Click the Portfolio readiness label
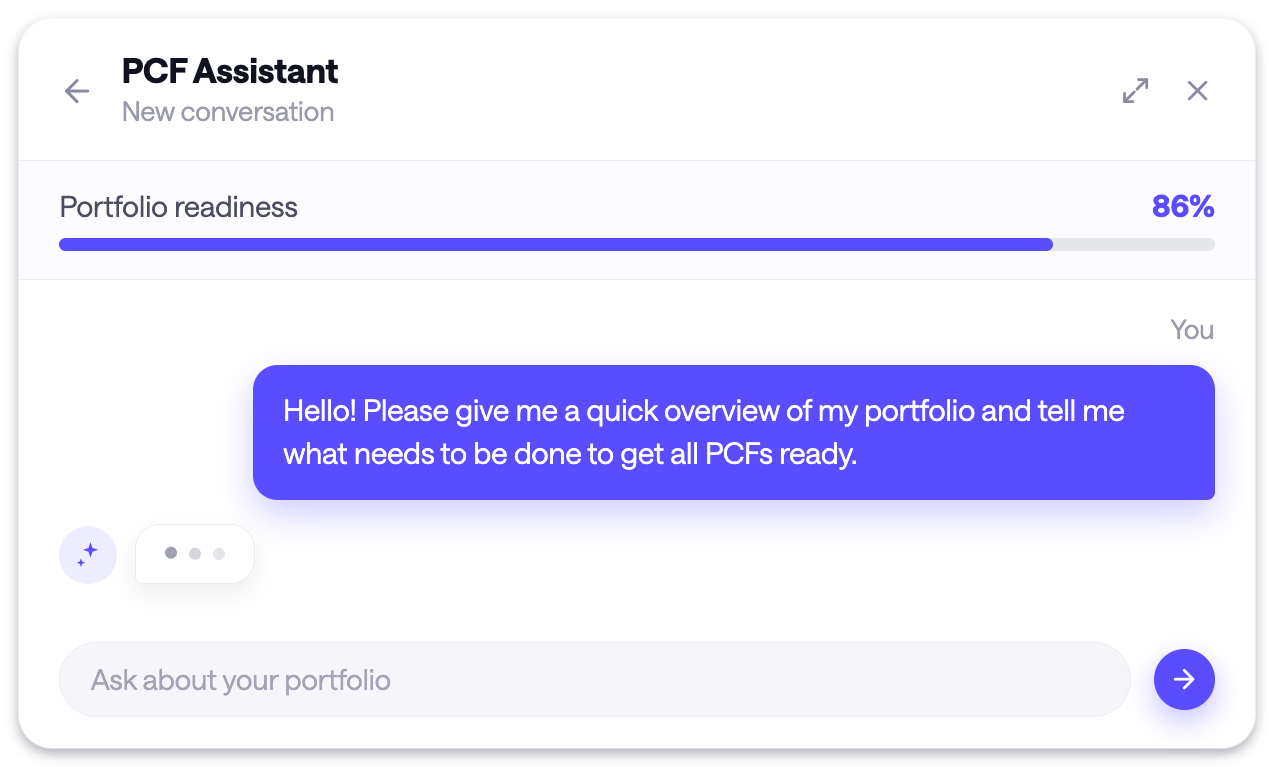The image size is (1274, 767). [179, 207]
